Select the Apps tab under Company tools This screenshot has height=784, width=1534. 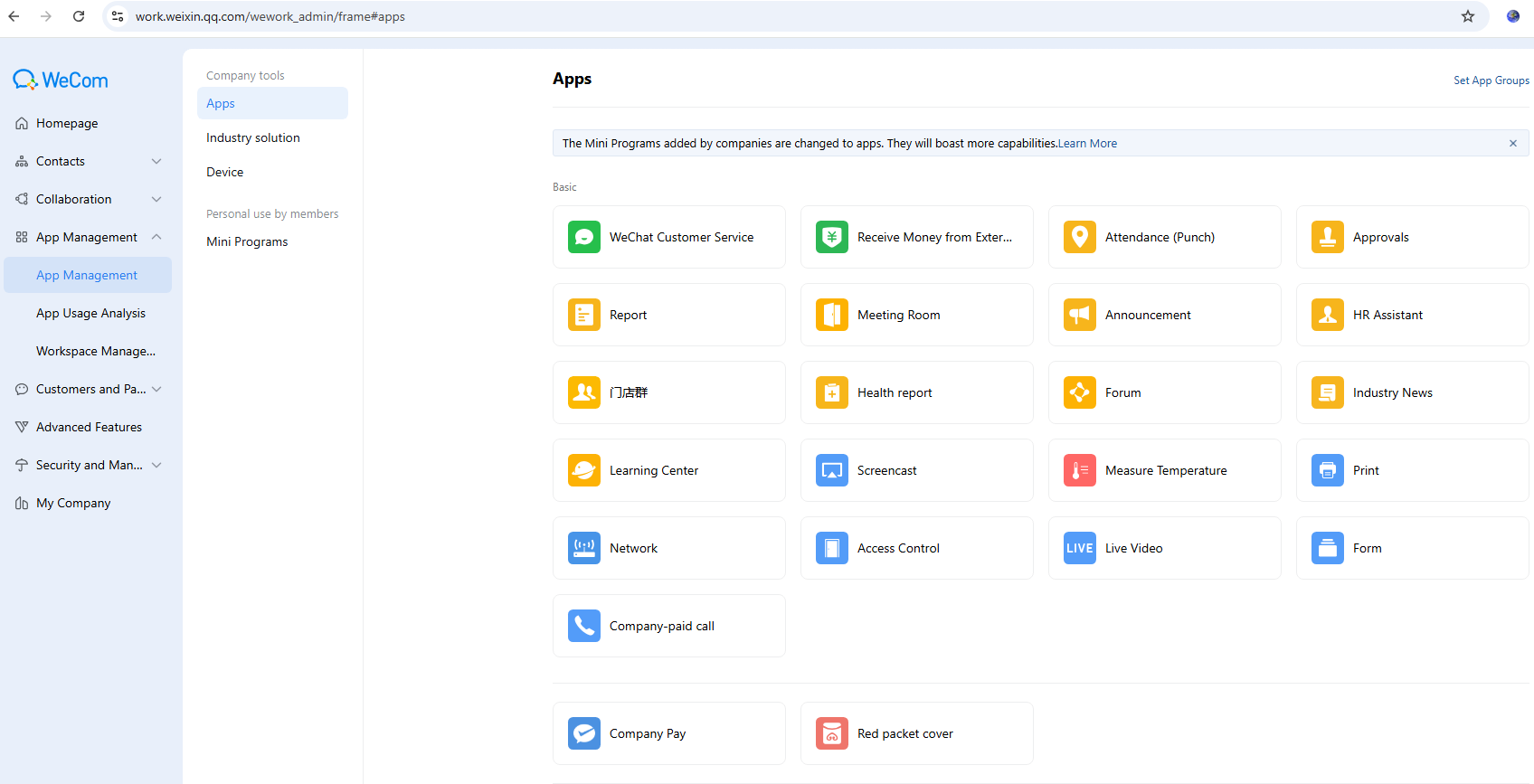272,103
